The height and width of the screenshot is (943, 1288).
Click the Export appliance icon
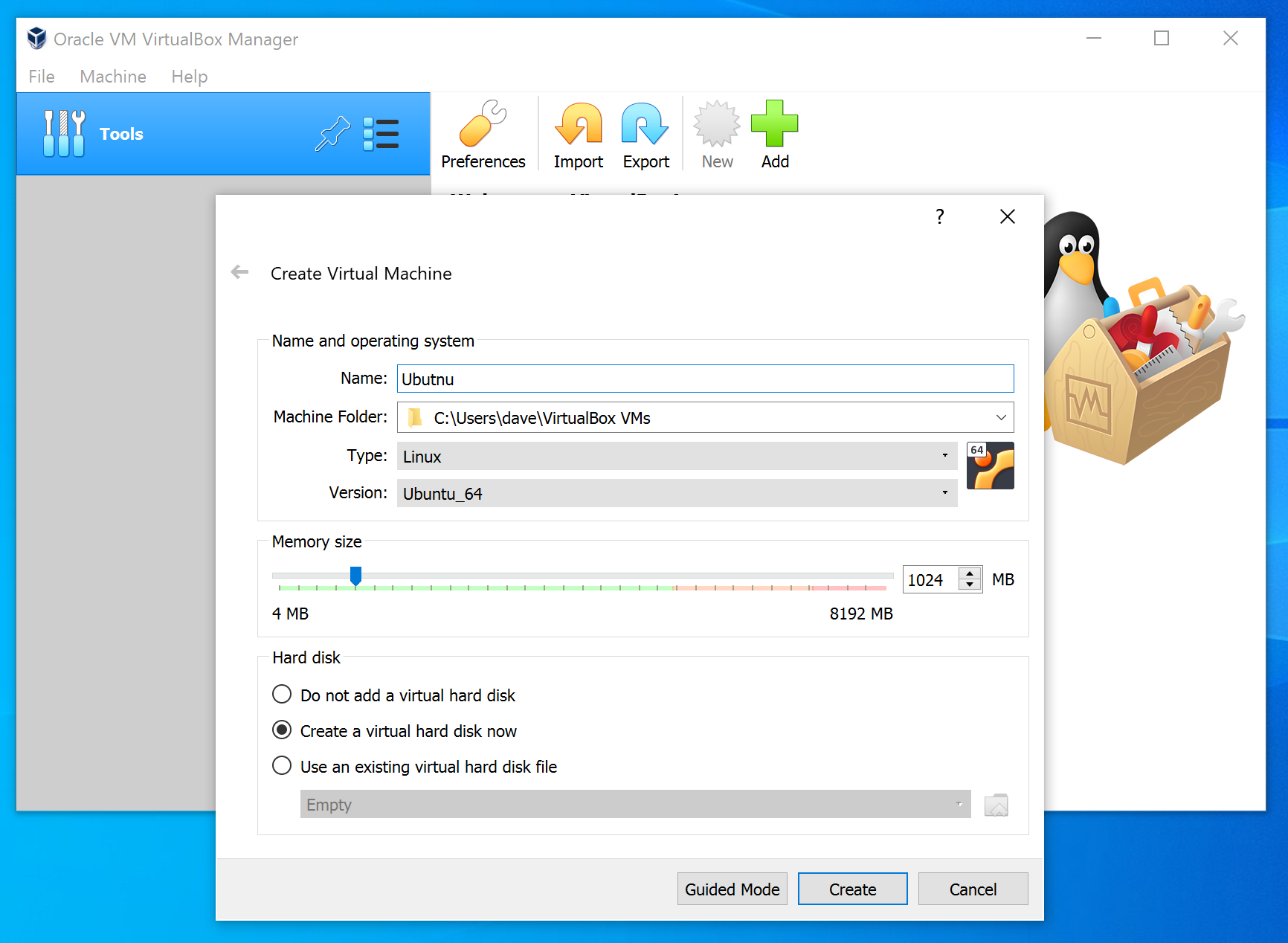click(645, 135)
